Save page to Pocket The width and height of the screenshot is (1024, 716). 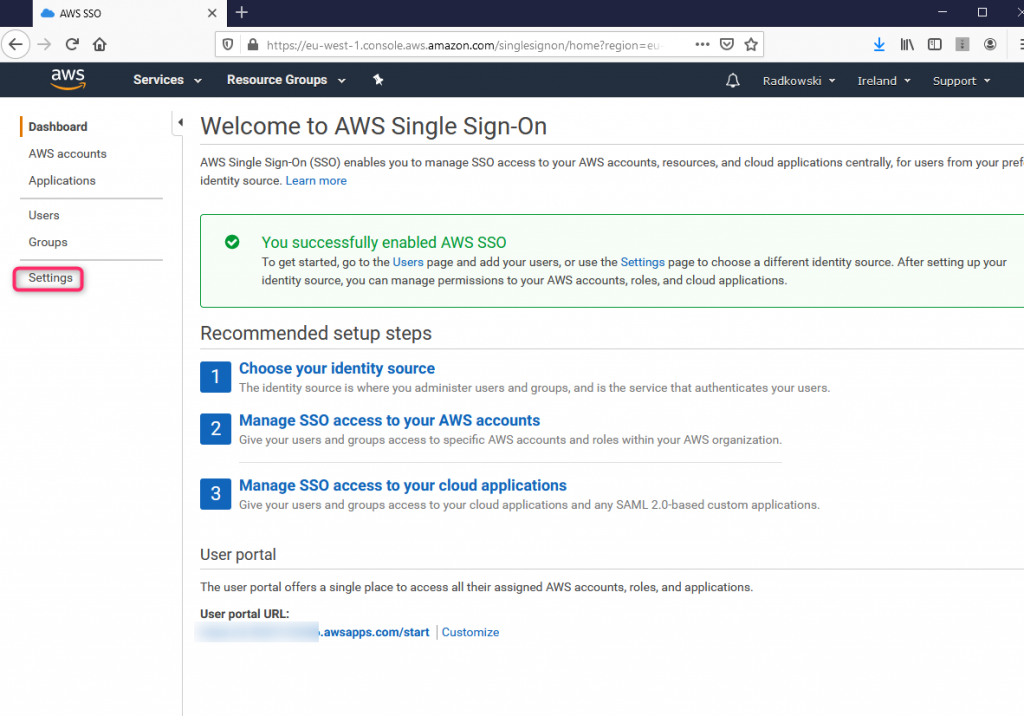(726, 44)
